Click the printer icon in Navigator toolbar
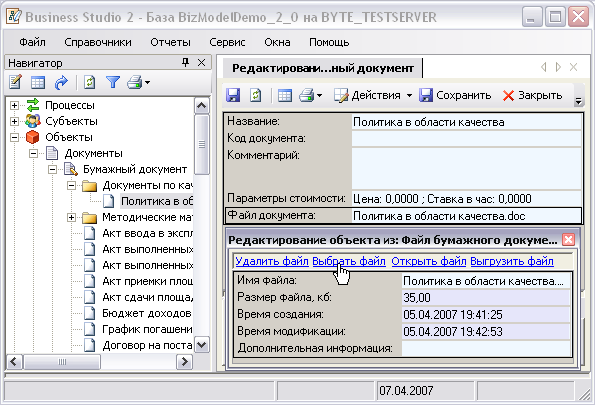The width and height of the screenshot is (595, 405). pos(135,82)
